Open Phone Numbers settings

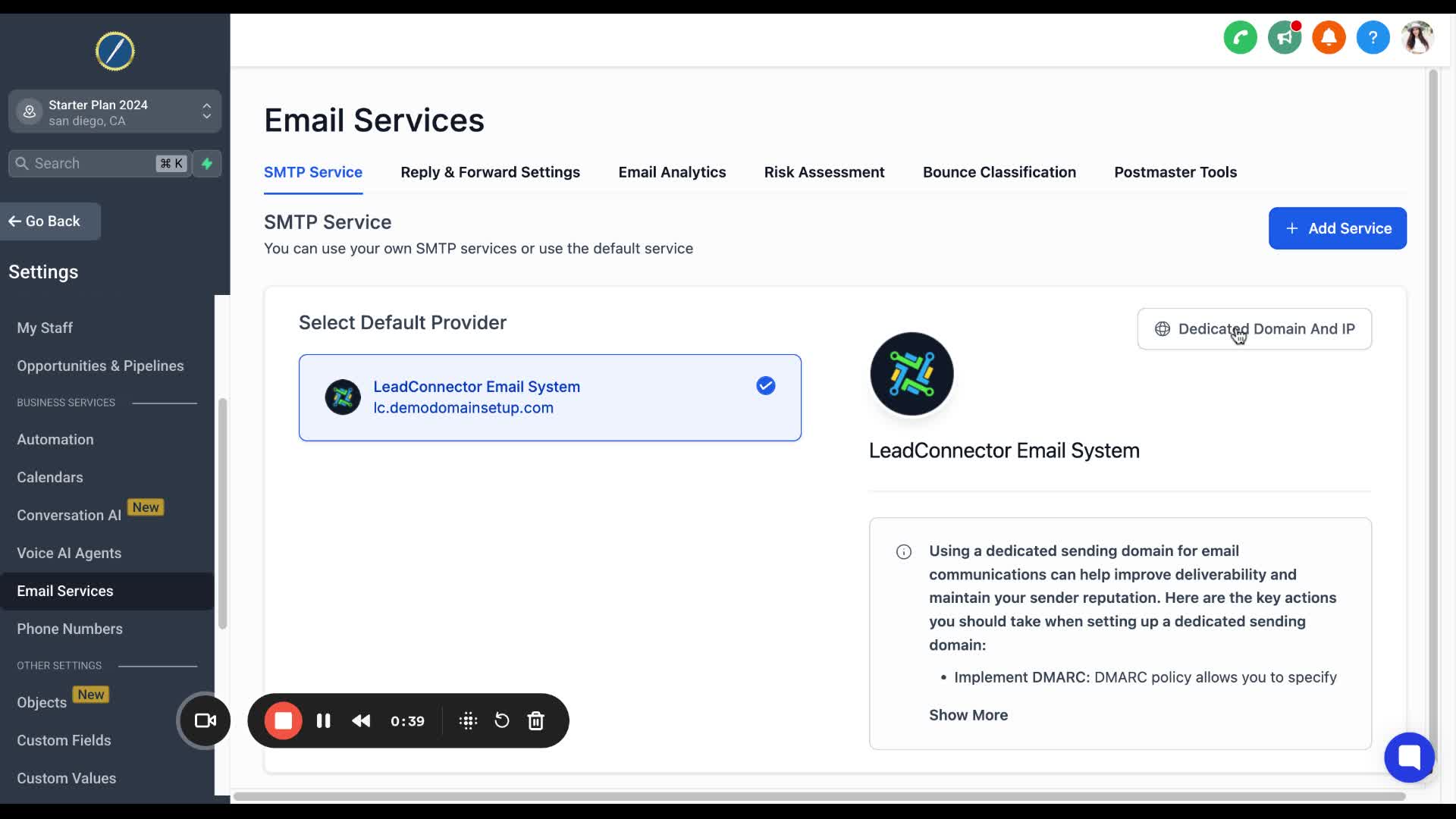pyautogui.click(x=70, y=629)
